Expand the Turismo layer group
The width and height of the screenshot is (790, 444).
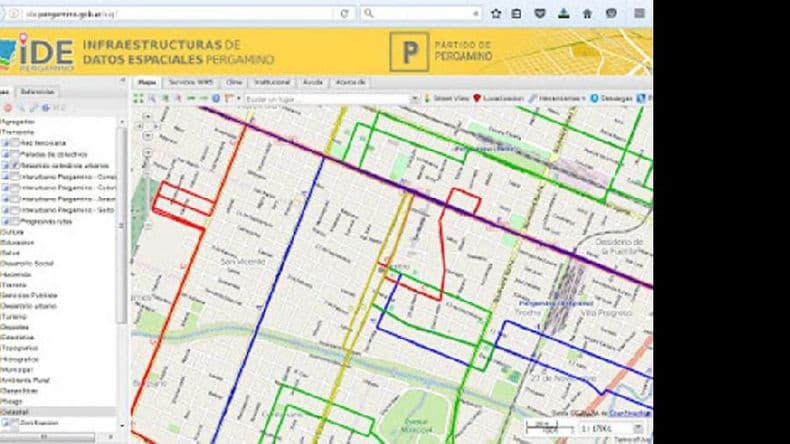point(14,316)
